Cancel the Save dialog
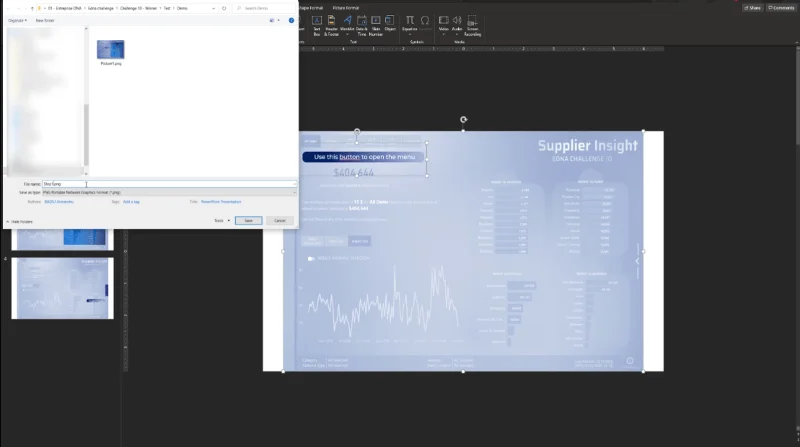 [x=280, y=220]
